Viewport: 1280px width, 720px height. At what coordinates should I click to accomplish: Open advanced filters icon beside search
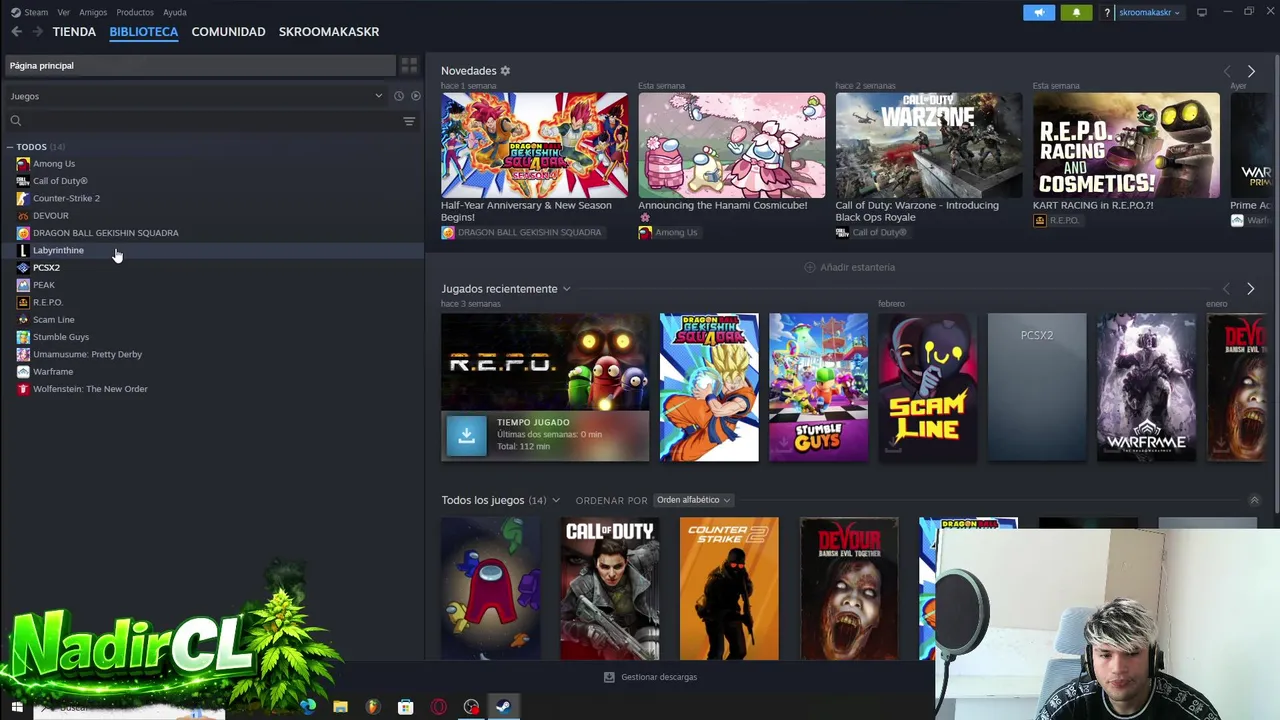pos(409,121)
